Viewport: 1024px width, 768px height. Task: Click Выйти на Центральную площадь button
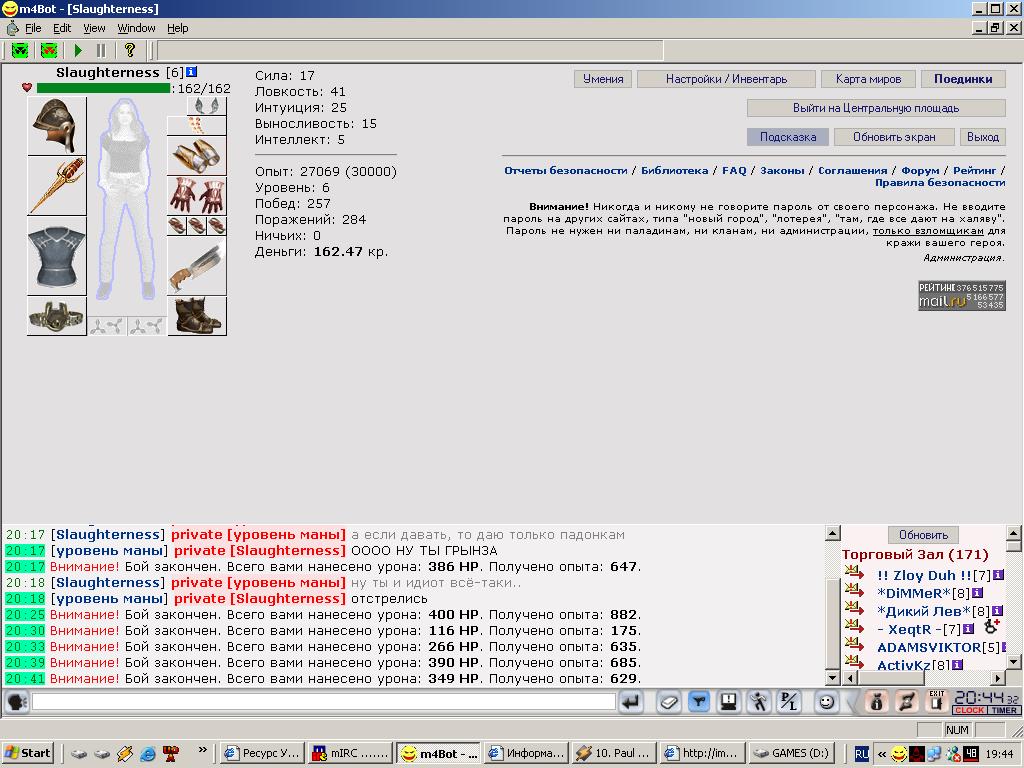click(876, 108)
